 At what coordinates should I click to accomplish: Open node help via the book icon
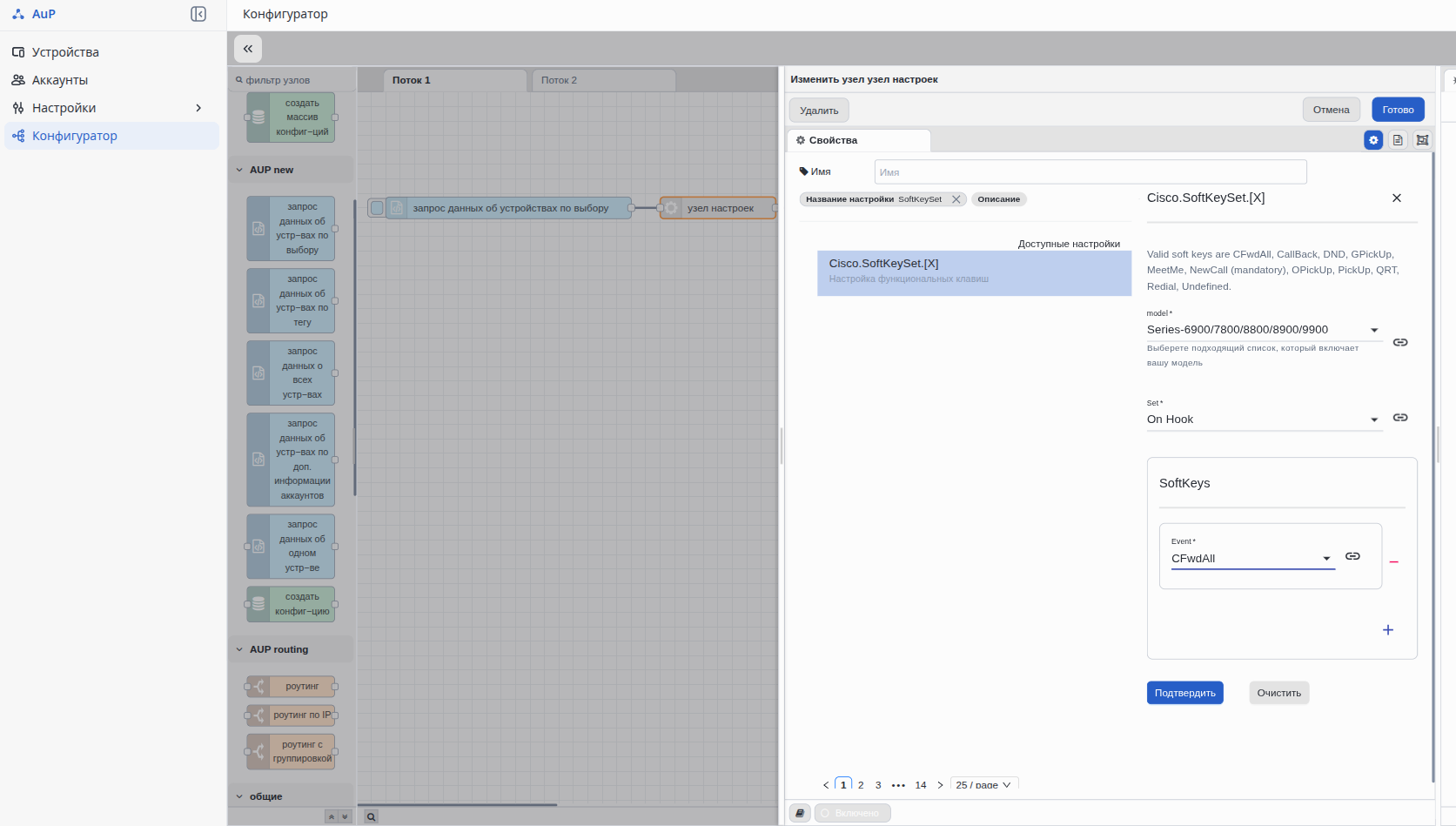[800, 813]
